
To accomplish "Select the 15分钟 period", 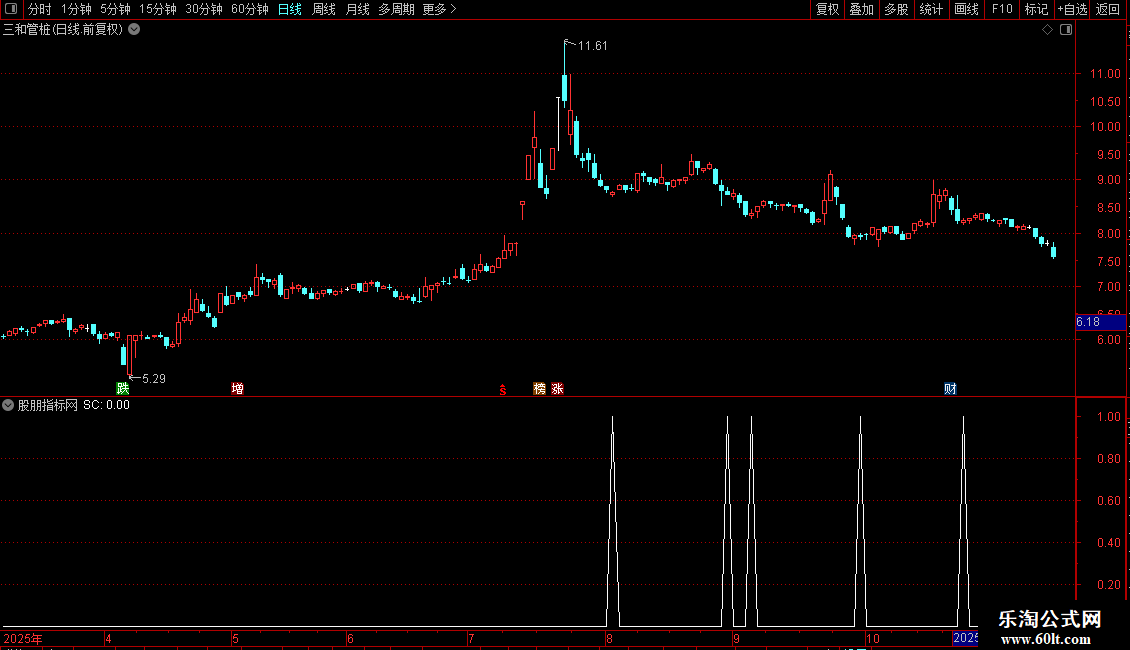I will [158, 9].
